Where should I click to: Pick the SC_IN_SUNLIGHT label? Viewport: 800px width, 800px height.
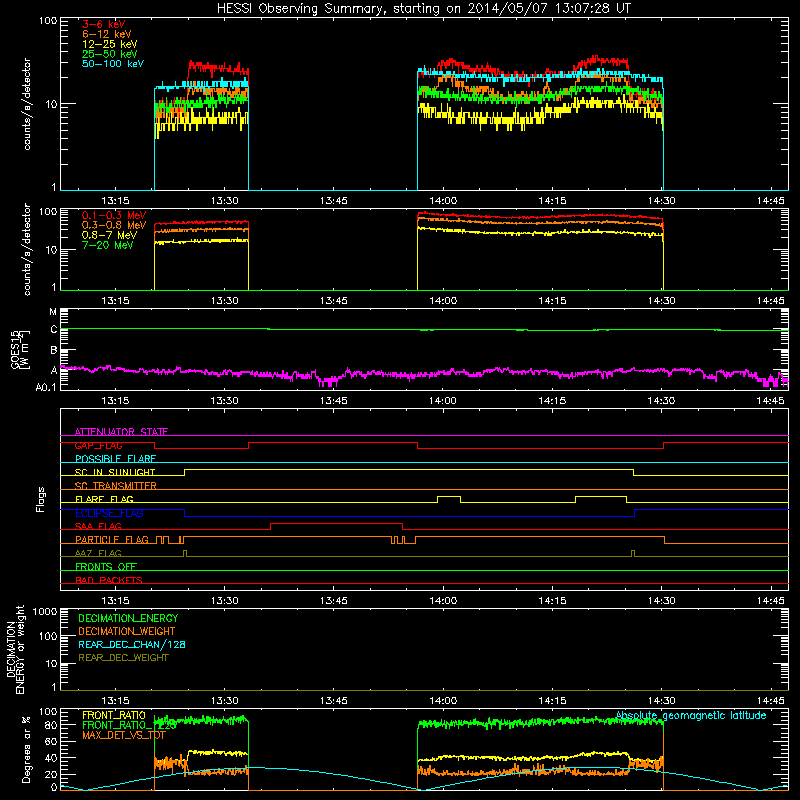pos(115,472)
